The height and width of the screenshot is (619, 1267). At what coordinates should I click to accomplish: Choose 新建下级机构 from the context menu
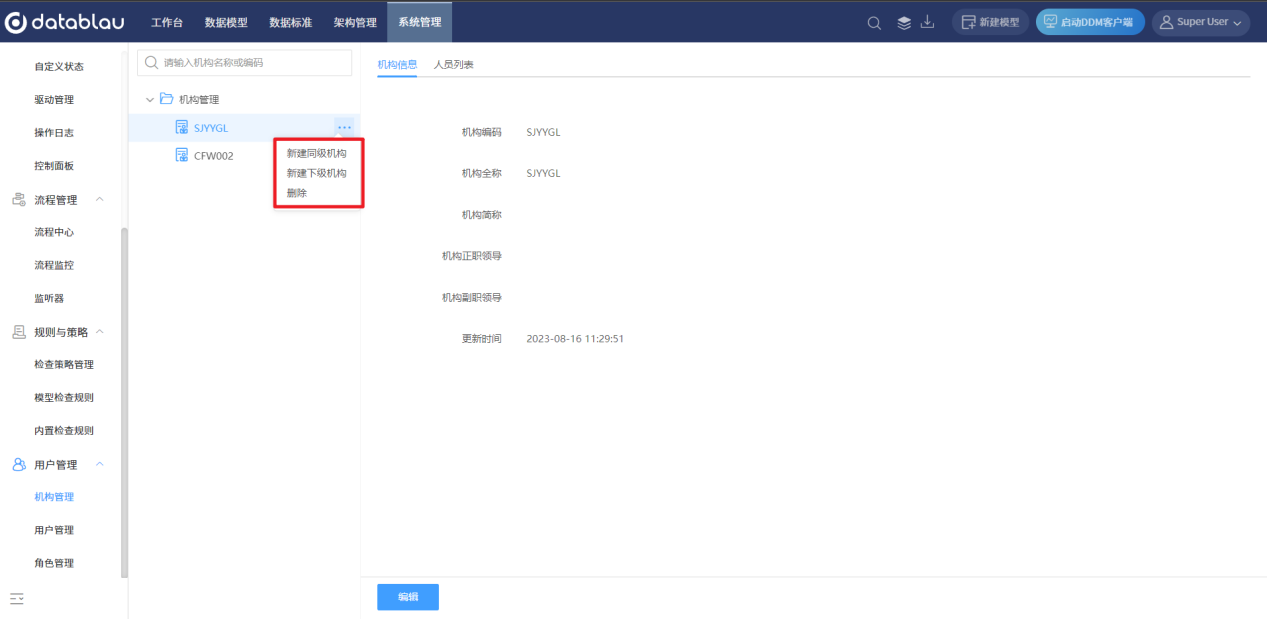tap(317, 173)
